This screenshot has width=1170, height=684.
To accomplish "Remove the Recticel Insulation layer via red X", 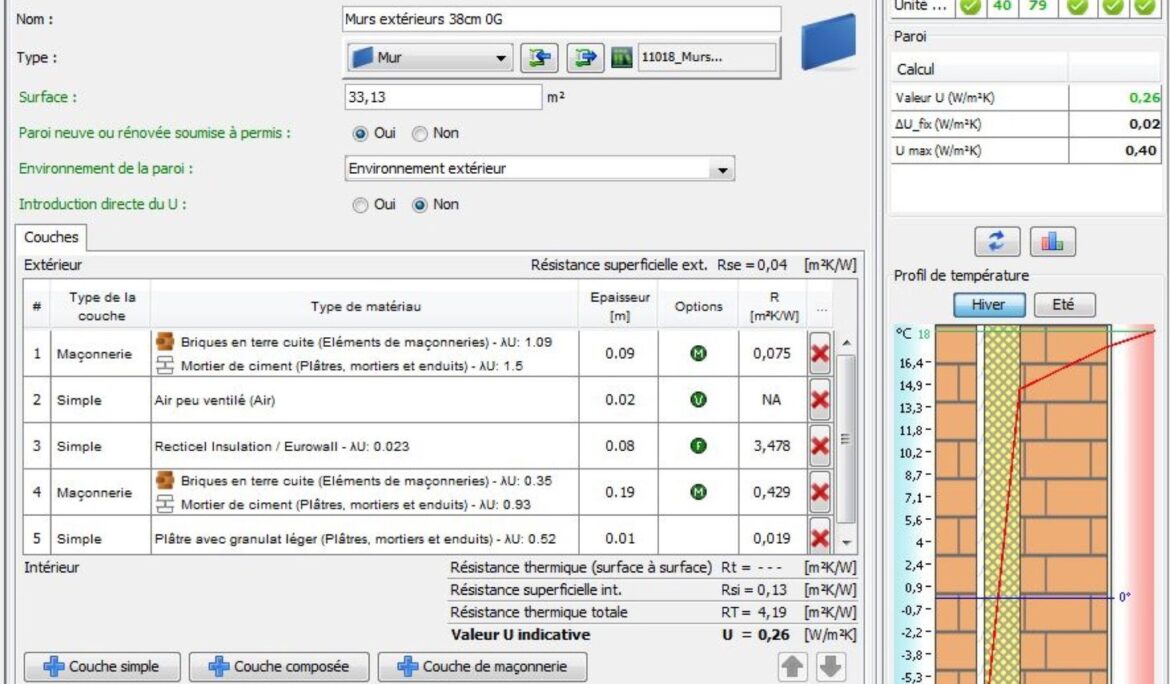I will pos(820,446).
